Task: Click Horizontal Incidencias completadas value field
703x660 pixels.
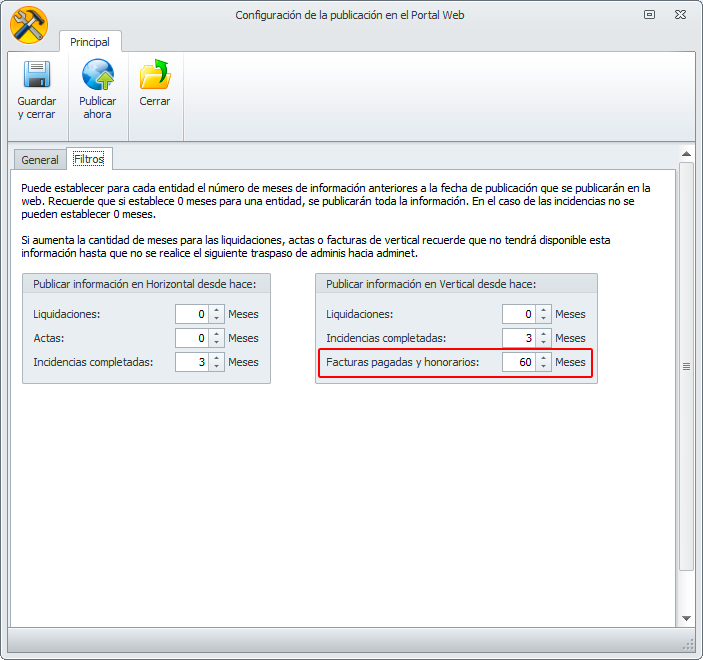Action: 192,362
